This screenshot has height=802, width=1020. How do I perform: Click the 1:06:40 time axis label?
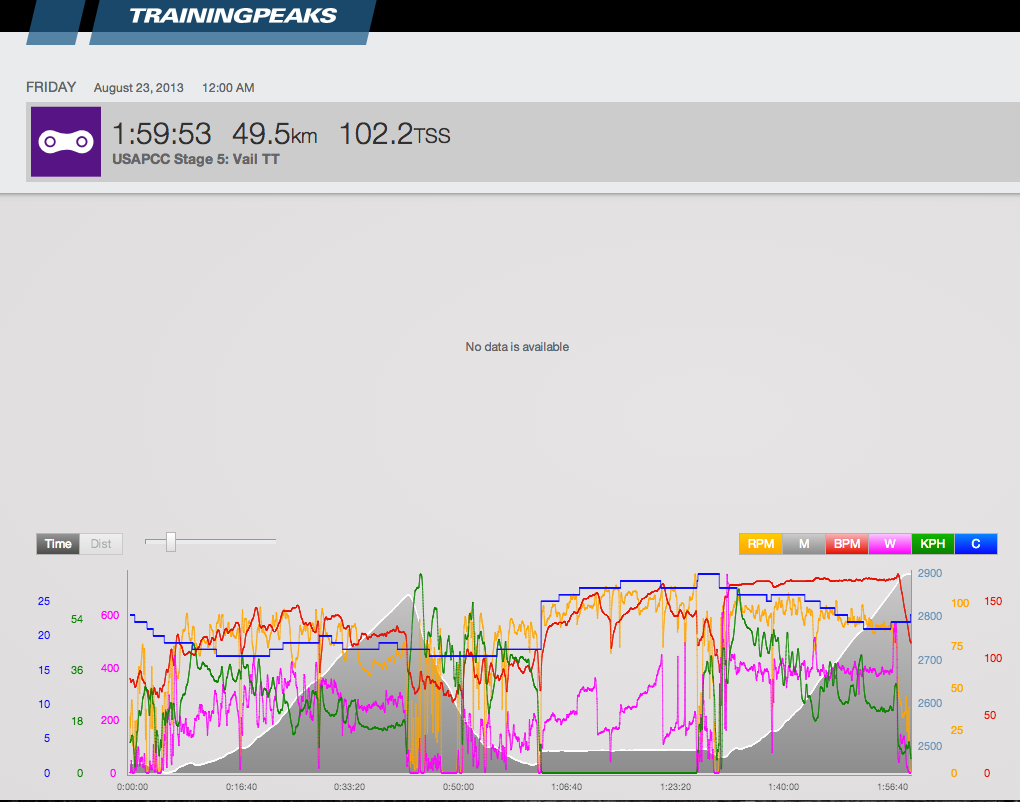tap(567, 786)
